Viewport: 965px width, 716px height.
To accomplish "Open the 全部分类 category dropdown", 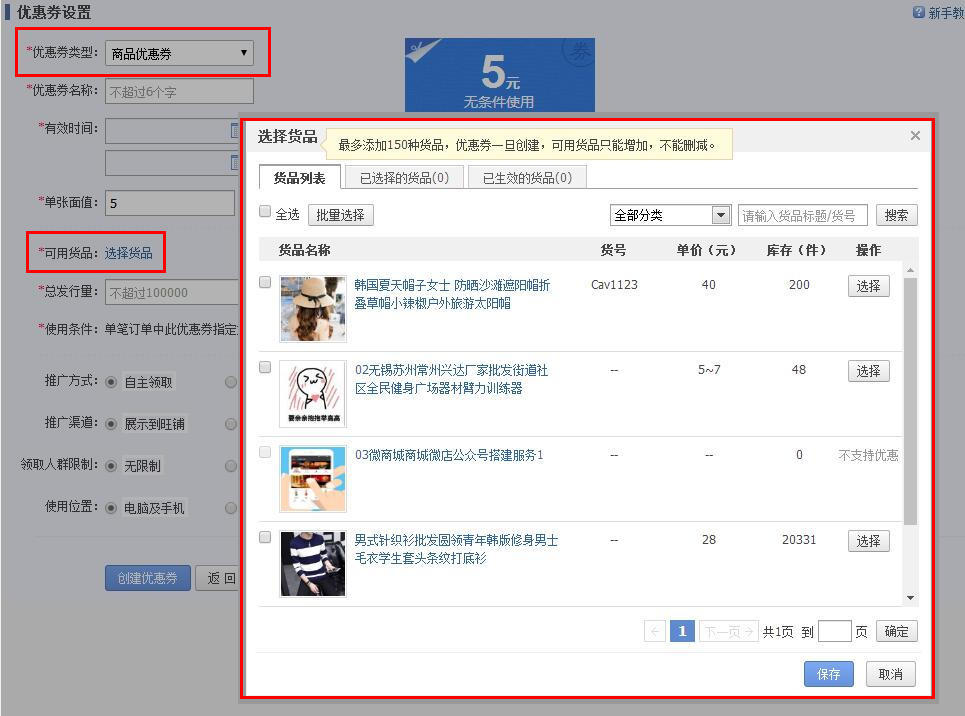I will [x=670, y=215].
